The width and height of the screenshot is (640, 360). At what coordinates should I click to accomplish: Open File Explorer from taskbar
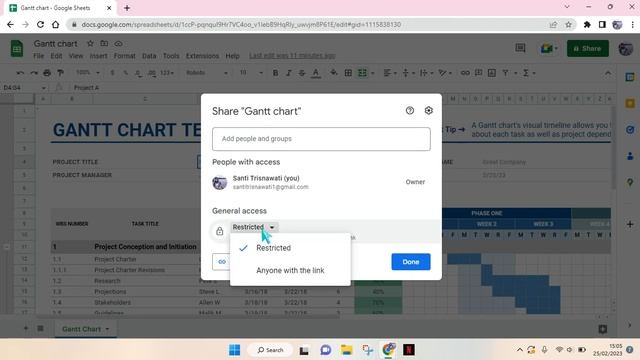click(347, 350)
